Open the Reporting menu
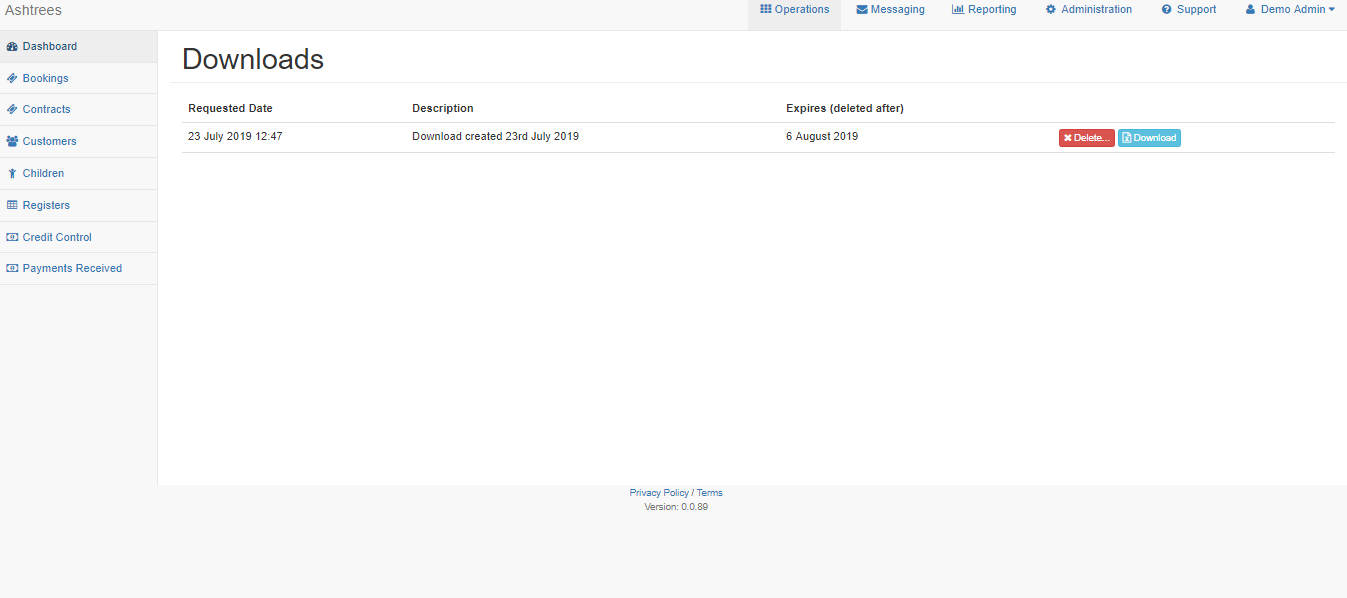1347x598 pixels. (x=984, y=10)
